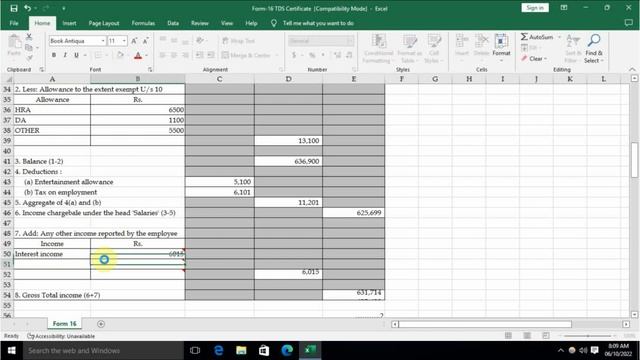Click the Sign in button

535,8
